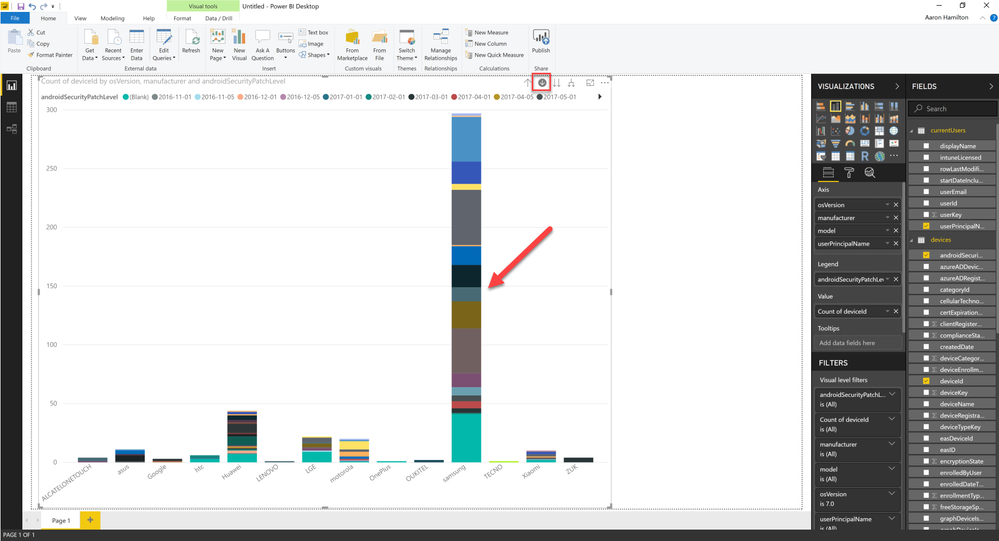Open the Format ribbon tab
Image resolution: width=999 pixels, height=541 pixels.
point(182,18)
